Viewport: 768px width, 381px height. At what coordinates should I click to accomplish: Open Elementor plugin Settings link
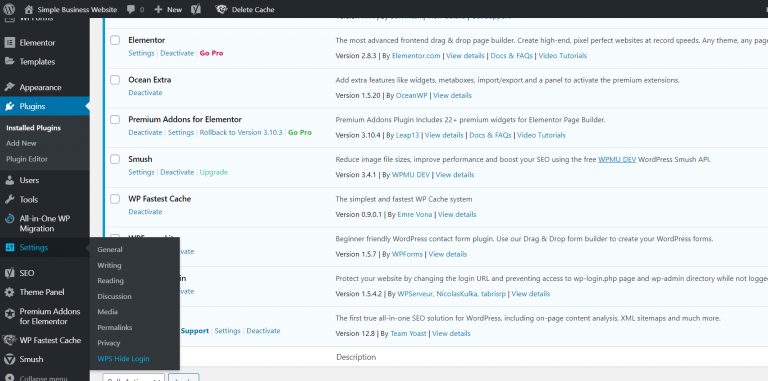(141, 53)
